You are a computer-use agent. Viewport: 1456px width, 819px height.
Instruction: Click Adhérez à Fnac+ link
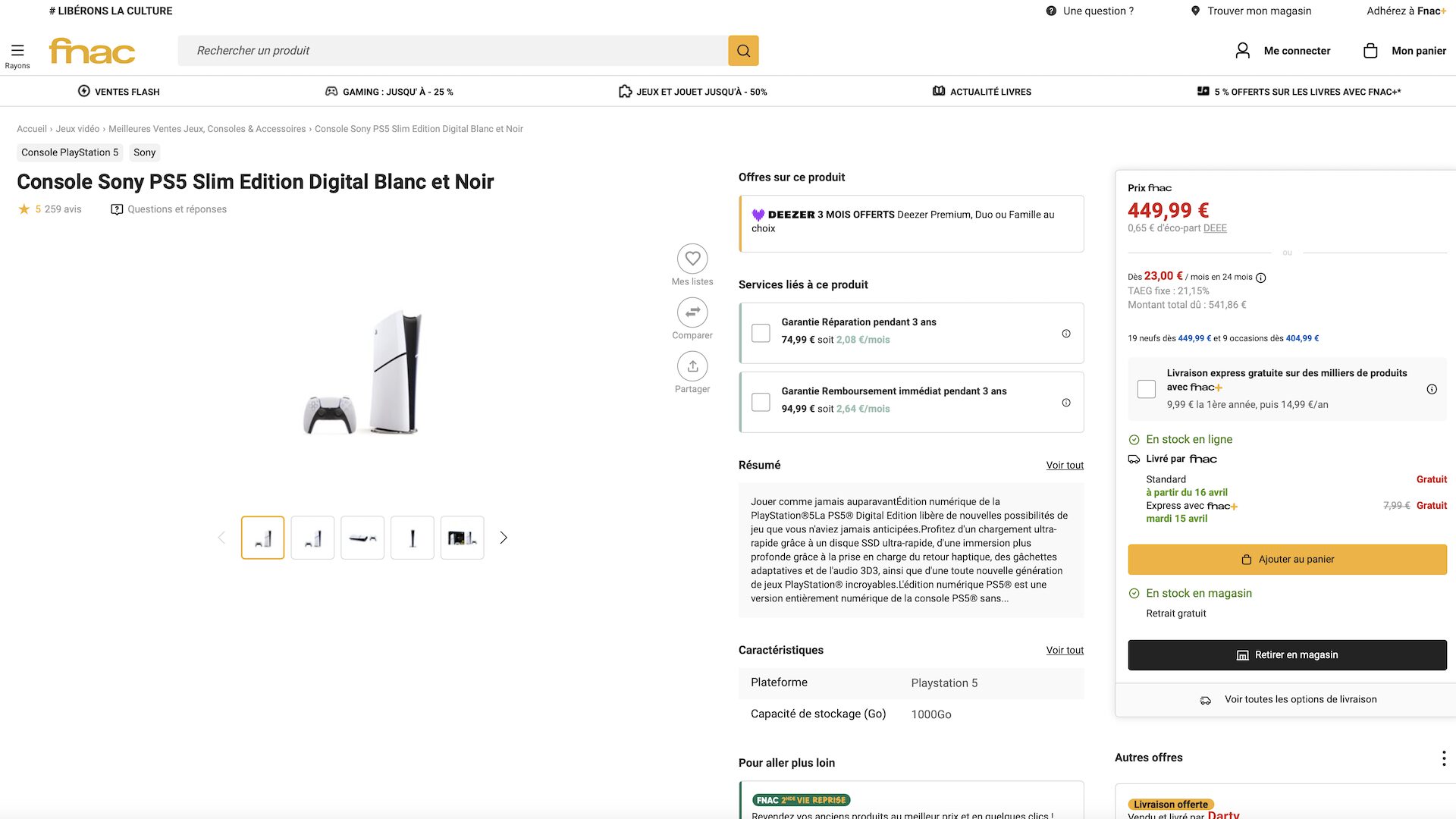pos(1407,11)
